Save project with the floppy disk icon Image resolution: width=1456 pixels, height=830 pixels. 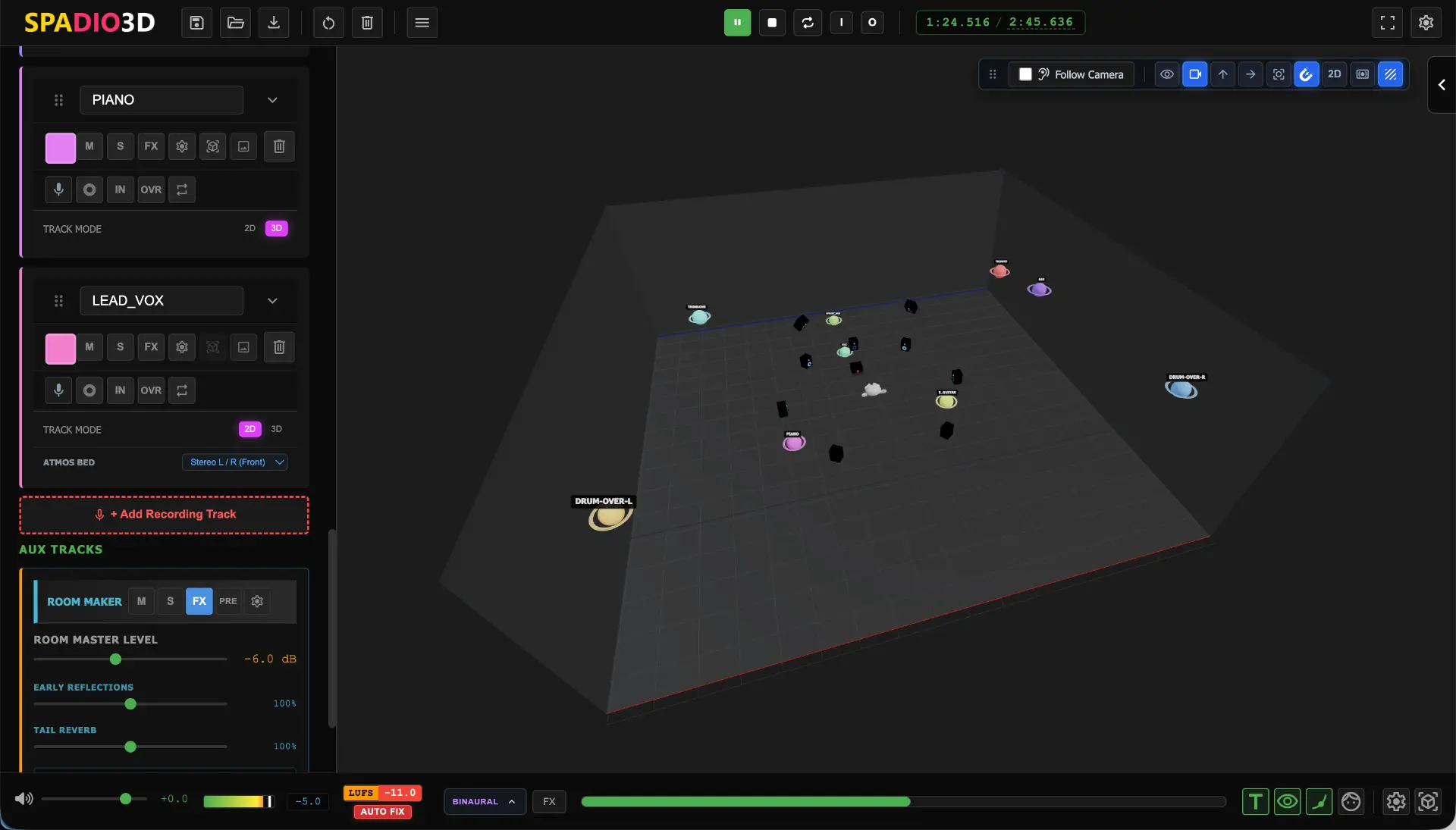tap(196, 23)
